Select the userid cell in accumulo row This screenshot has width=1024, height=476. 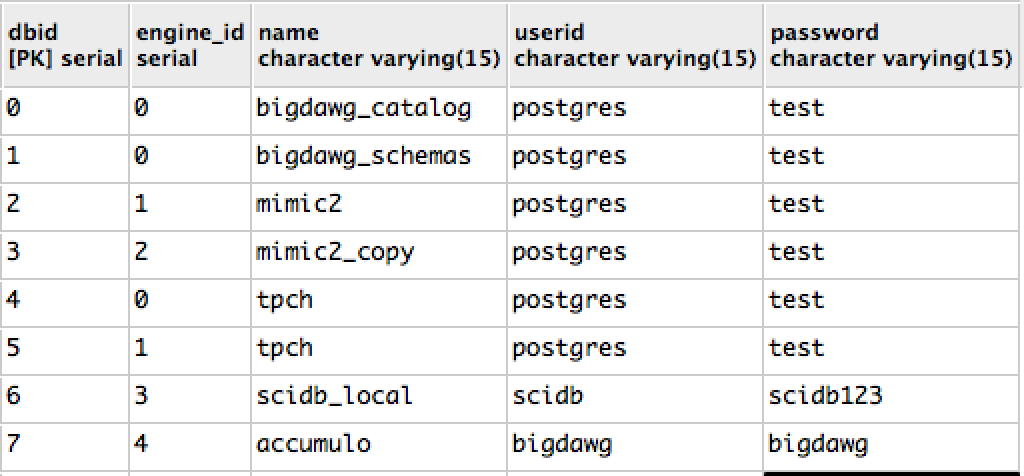[561, 443]
